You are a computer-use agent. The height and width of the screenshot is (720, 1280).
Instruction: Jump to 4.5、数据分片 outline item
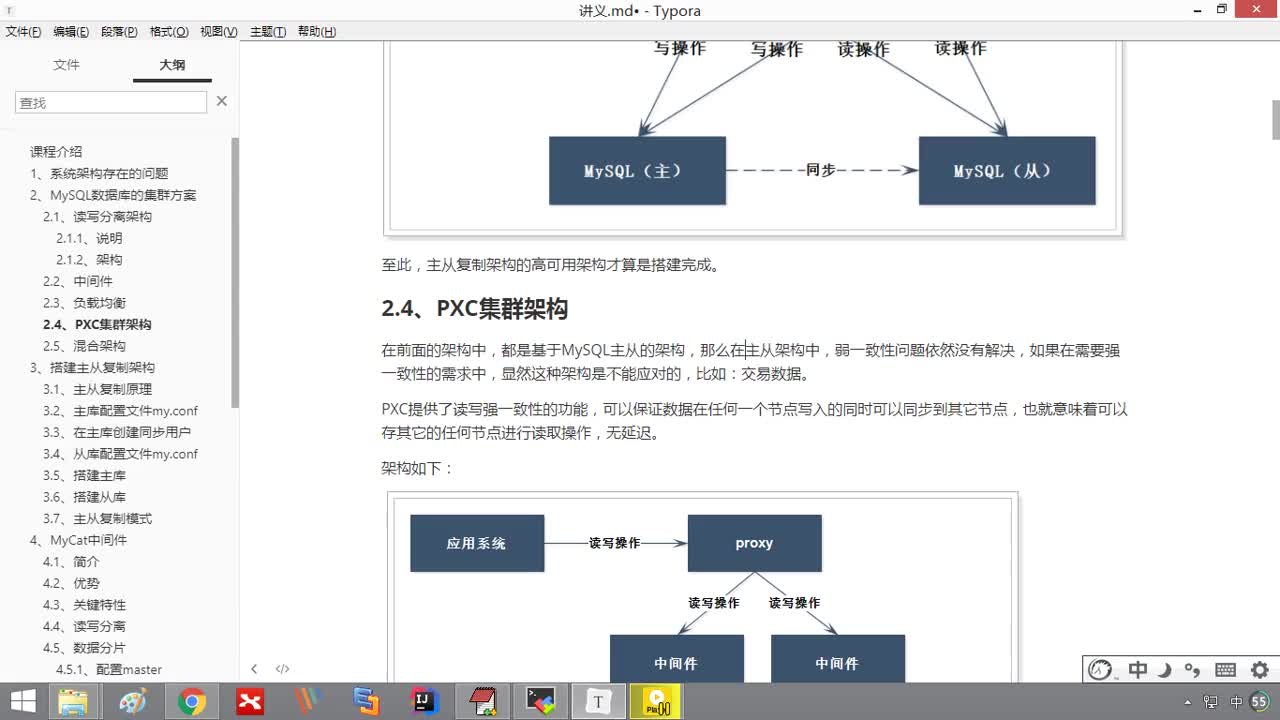84,648
